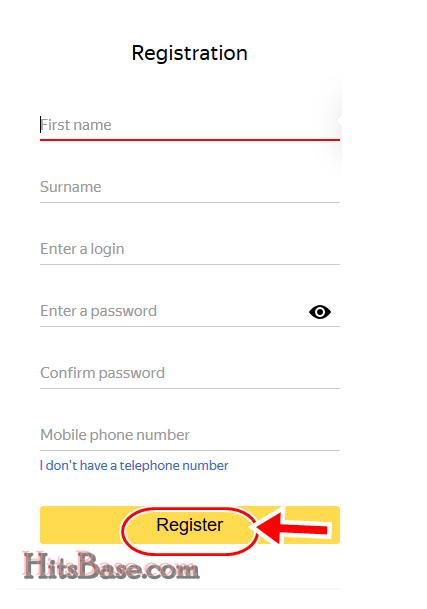Click the 'Enter a login' placeholder text
427x609 pixels.
[x=82, y=249]
